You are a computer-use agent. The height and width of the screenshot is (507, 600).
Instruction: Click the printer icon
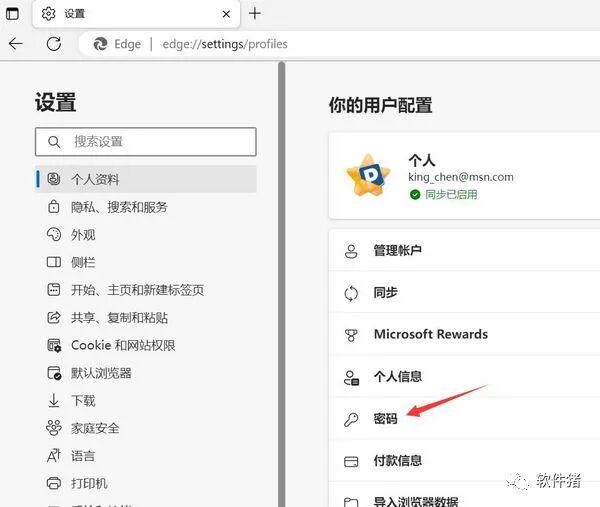click(54, 483)
